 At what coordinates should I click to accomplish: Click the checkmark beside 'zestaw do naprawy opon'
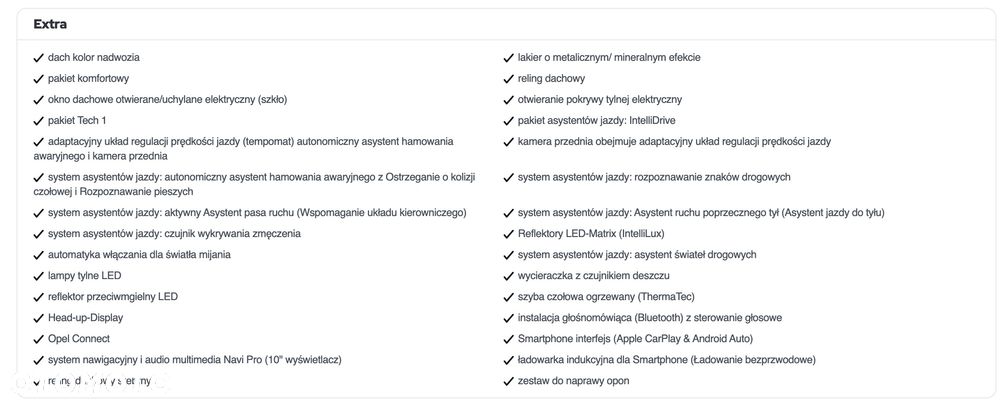tap(508, 381)
